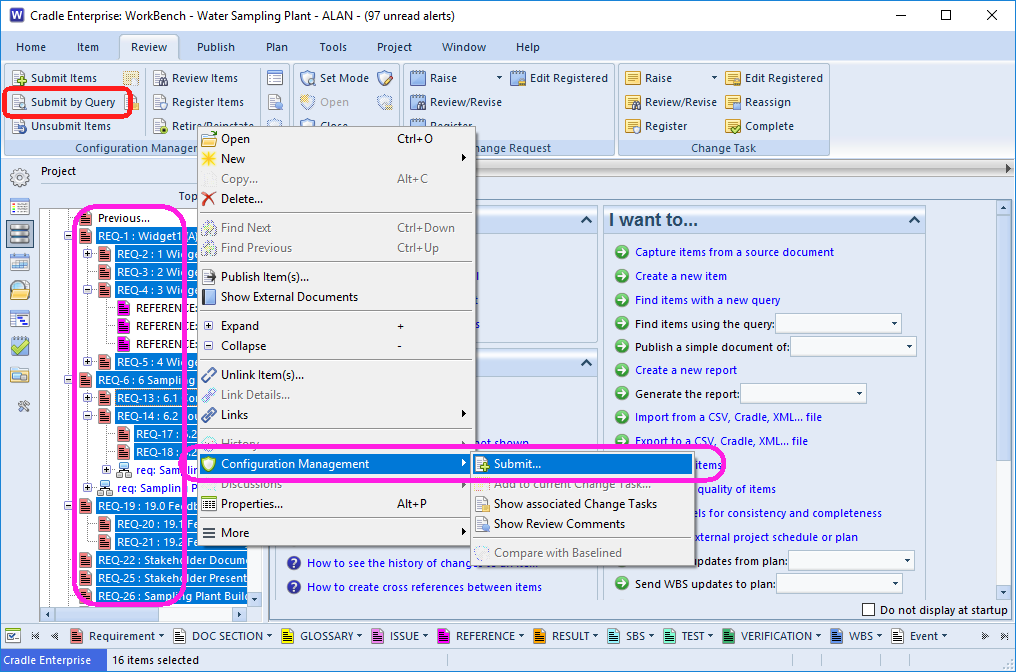Click the settings gear icon in sidebar
The image size is (1016, 672).
[20, 177]
